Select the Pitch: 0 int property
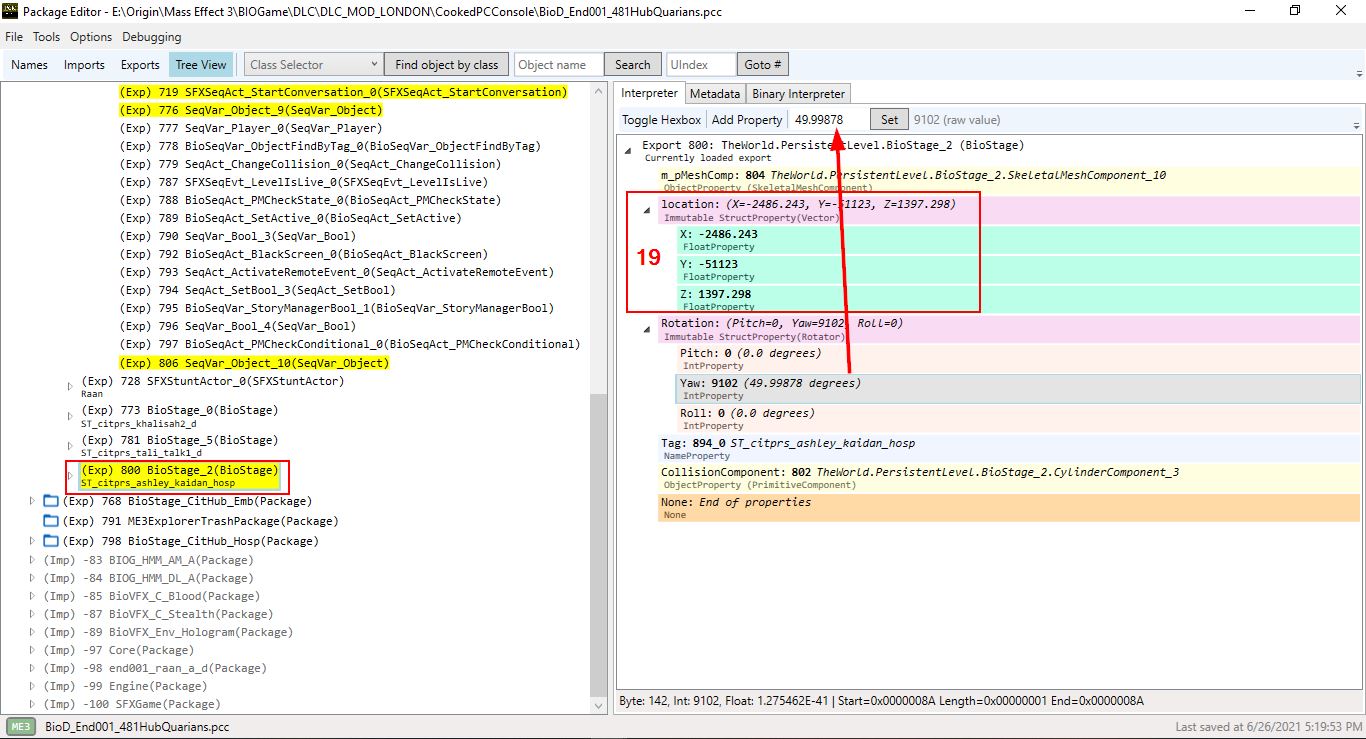Image resolution: width=1366 pixels, height=739 pixels. click(x=1018, y=359)
